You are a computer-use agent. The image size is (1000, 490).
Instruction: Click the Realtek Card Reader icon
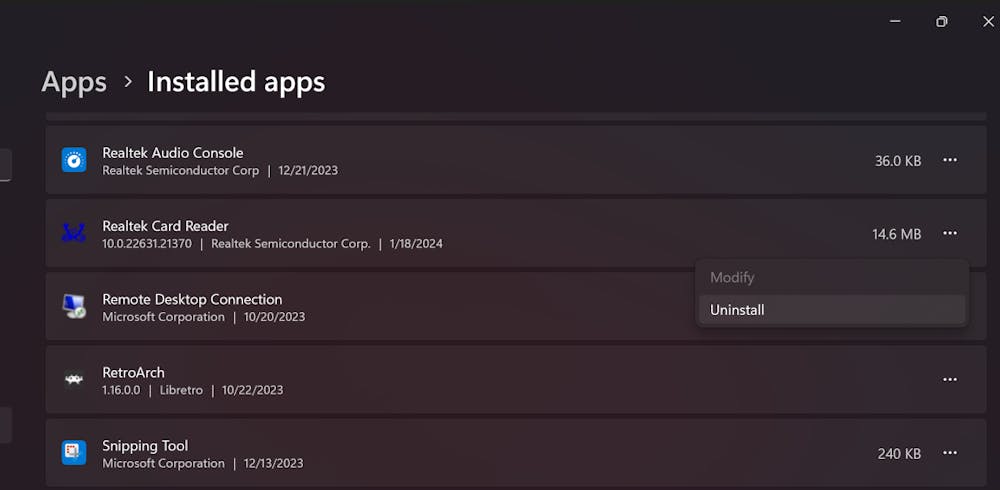pyautogui.click(x=74, y=233)
